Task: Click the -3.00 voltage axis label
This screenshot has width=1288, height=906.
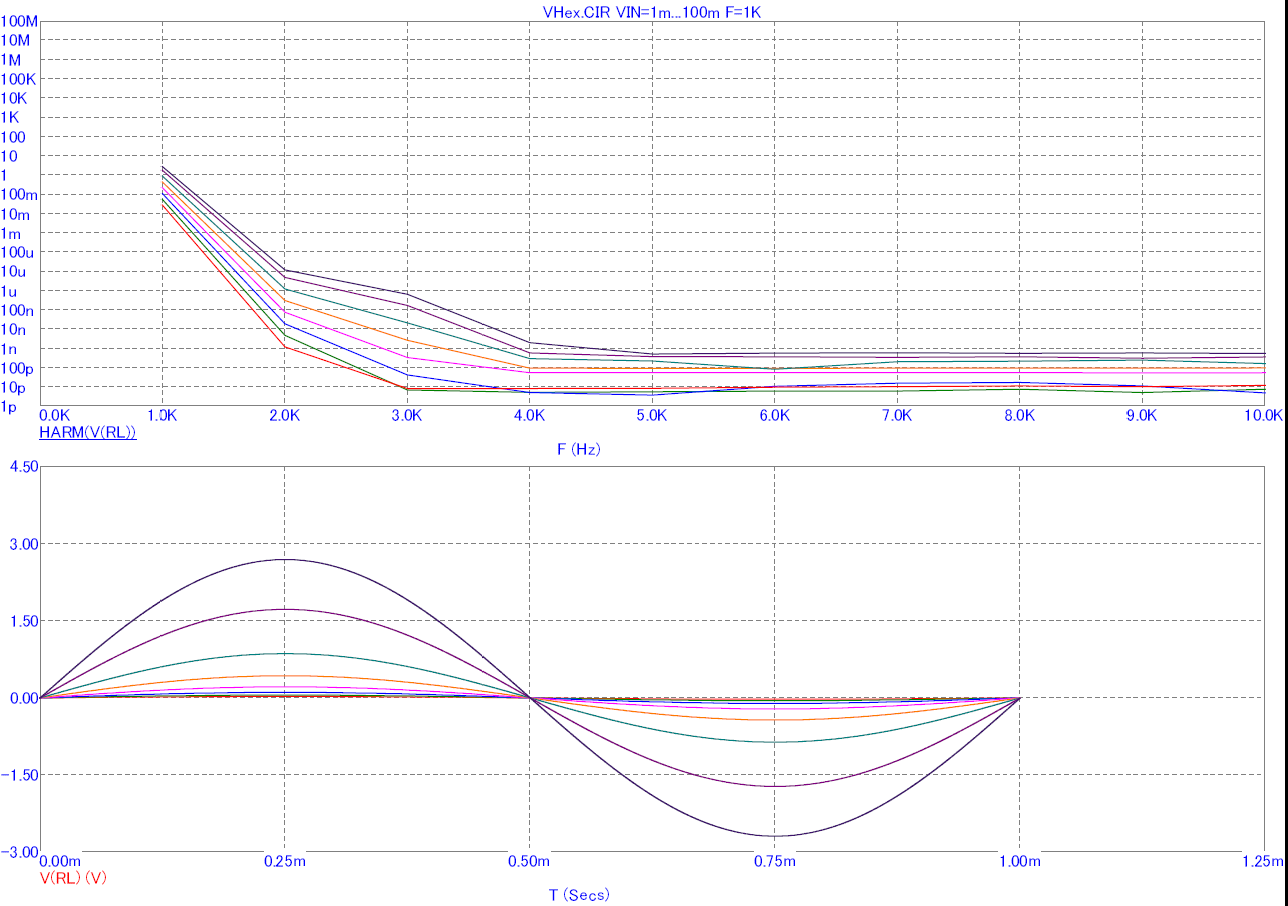Action: tap(19, 852)
